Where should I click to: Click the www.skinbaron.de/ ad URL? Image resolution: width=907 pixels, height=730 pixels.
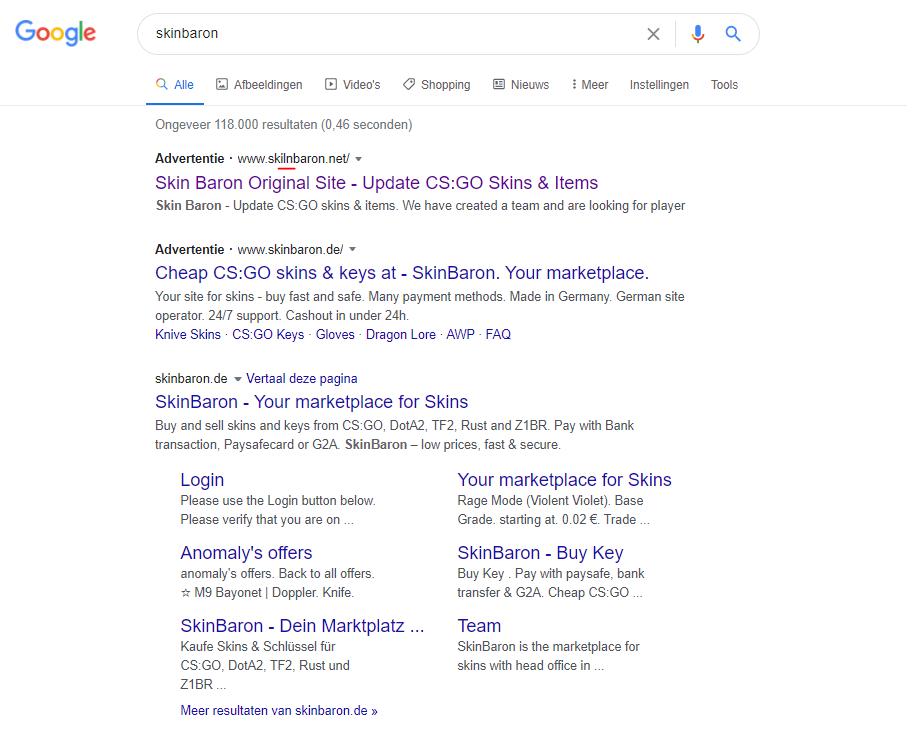[x=290, y=249]
